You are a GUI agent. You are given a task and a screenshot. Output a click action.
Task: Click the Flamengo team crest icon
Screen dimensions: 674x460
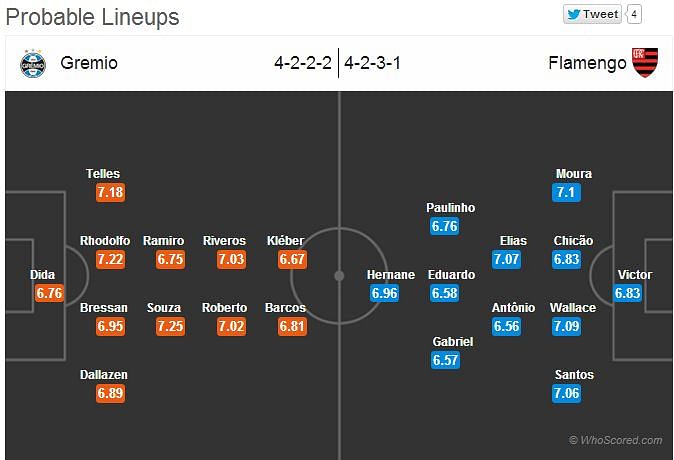[x=645, y=63]
